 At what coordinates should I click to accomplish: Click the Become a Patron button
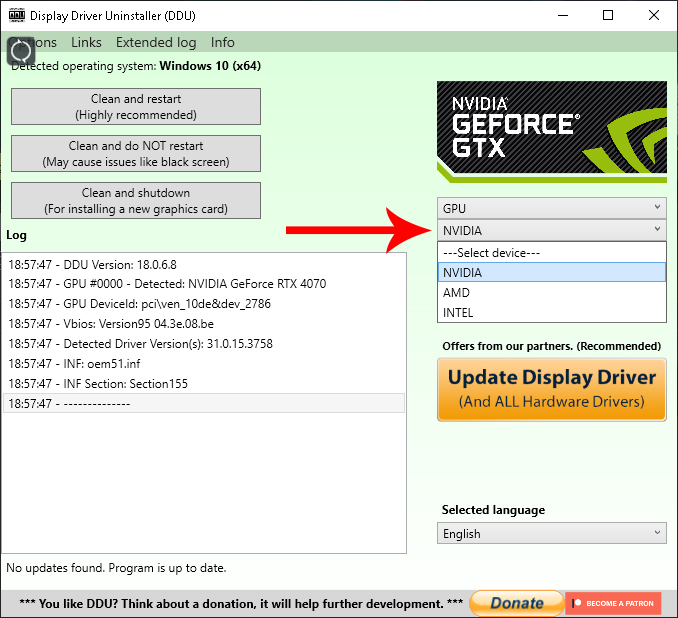tap(613, 603)
